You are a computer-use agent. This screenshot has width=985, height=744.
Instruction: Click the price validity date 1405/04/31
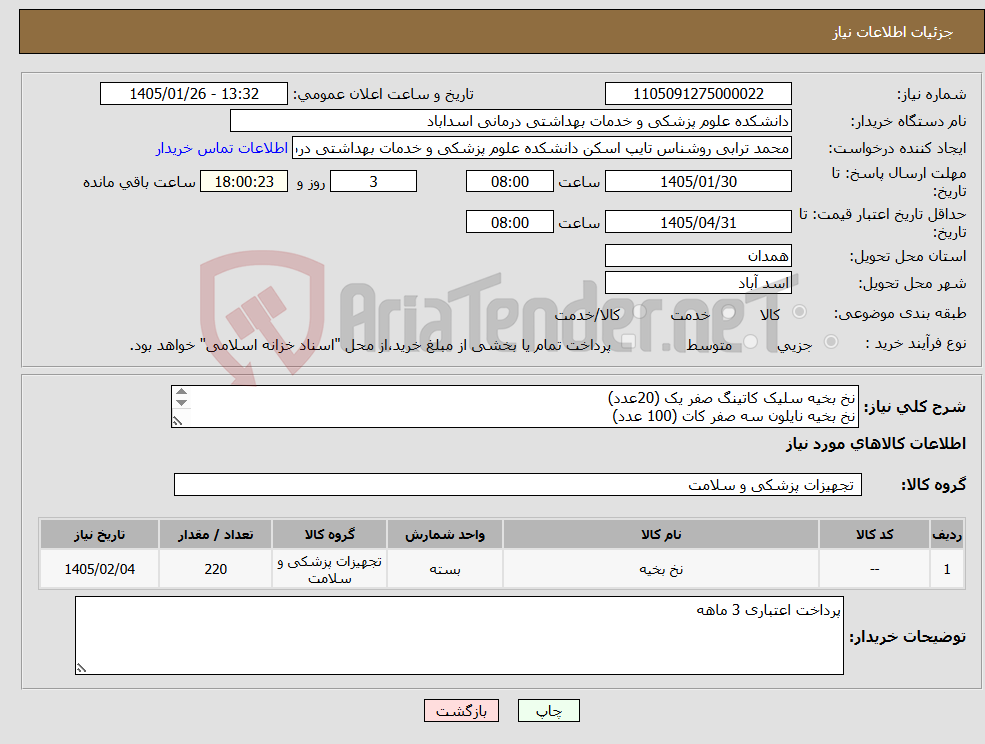coord(698,222)
